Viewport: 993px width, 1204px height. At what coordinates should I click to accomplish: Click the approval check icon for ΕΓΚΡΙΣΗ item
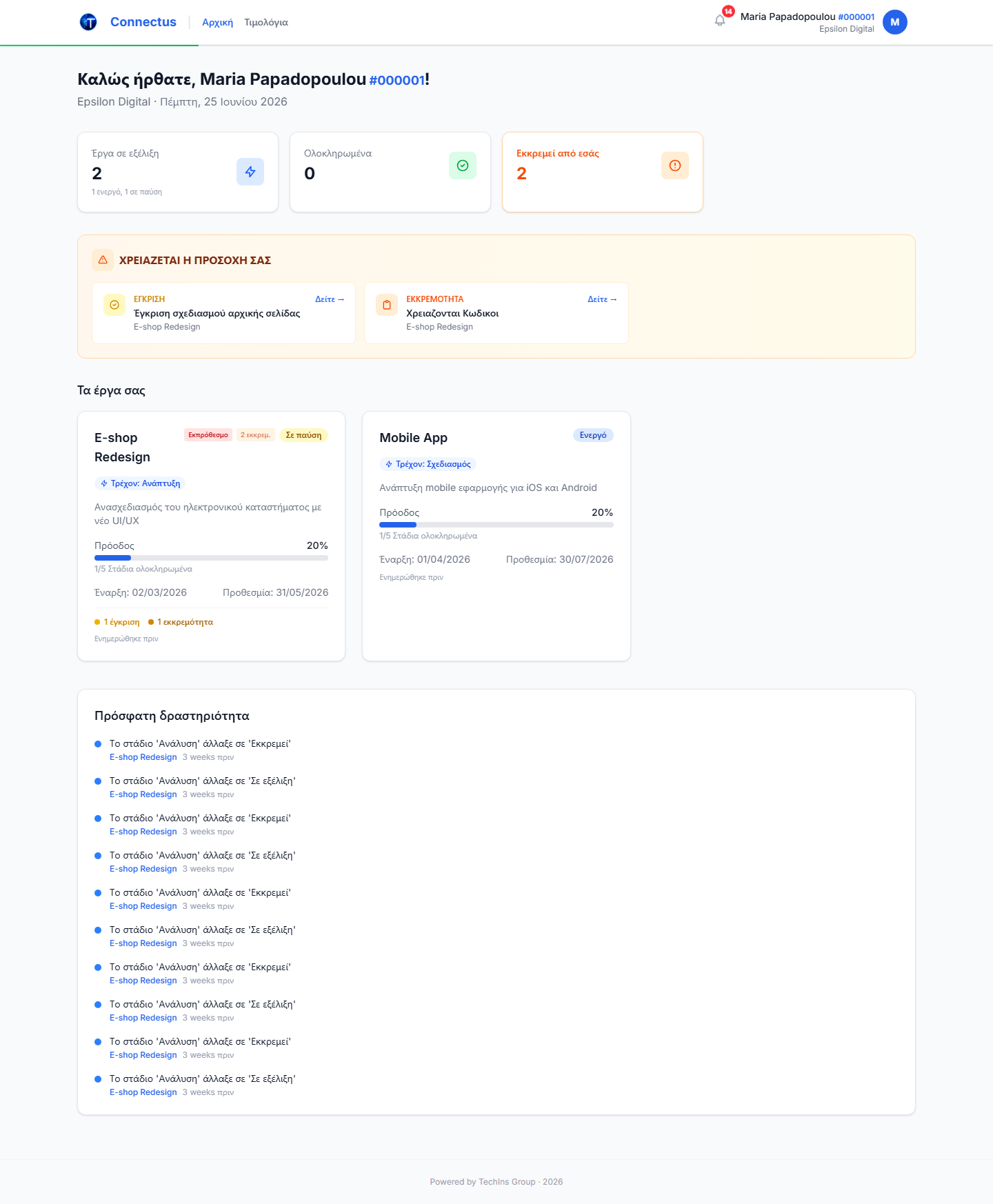tap(114, 305)
